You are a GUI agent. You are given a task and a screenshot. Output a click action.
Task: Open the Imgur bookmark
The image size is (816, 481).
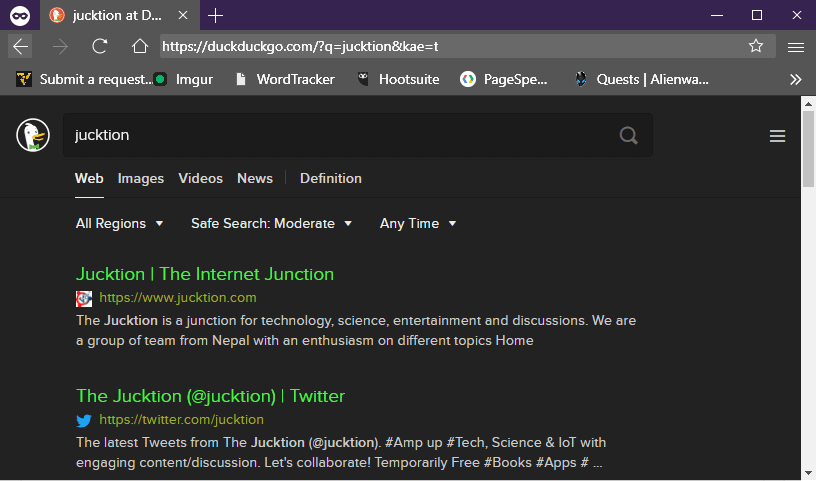(x=184, y=79)
